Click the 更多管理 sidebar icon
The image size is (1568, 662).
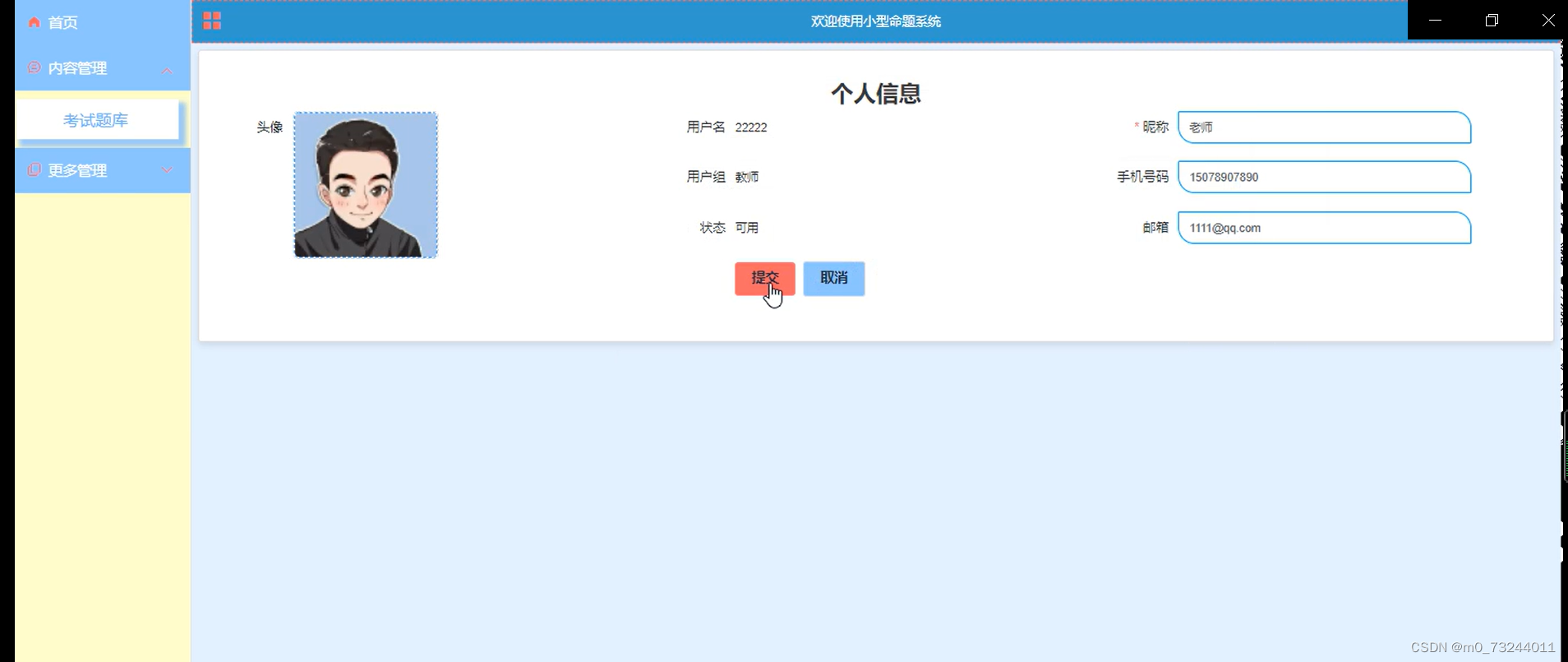tap(35, 169)
